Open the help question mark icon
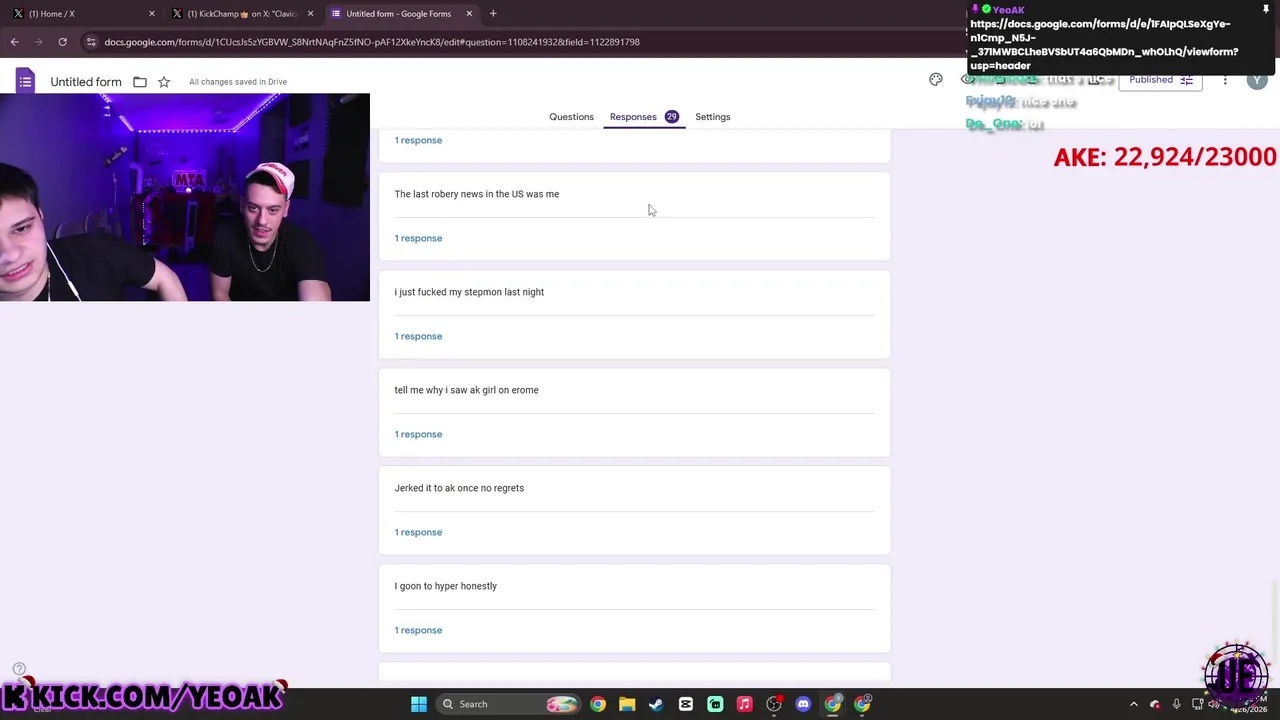Viewport: 1280px width, 720px height. tap(19, 669)
